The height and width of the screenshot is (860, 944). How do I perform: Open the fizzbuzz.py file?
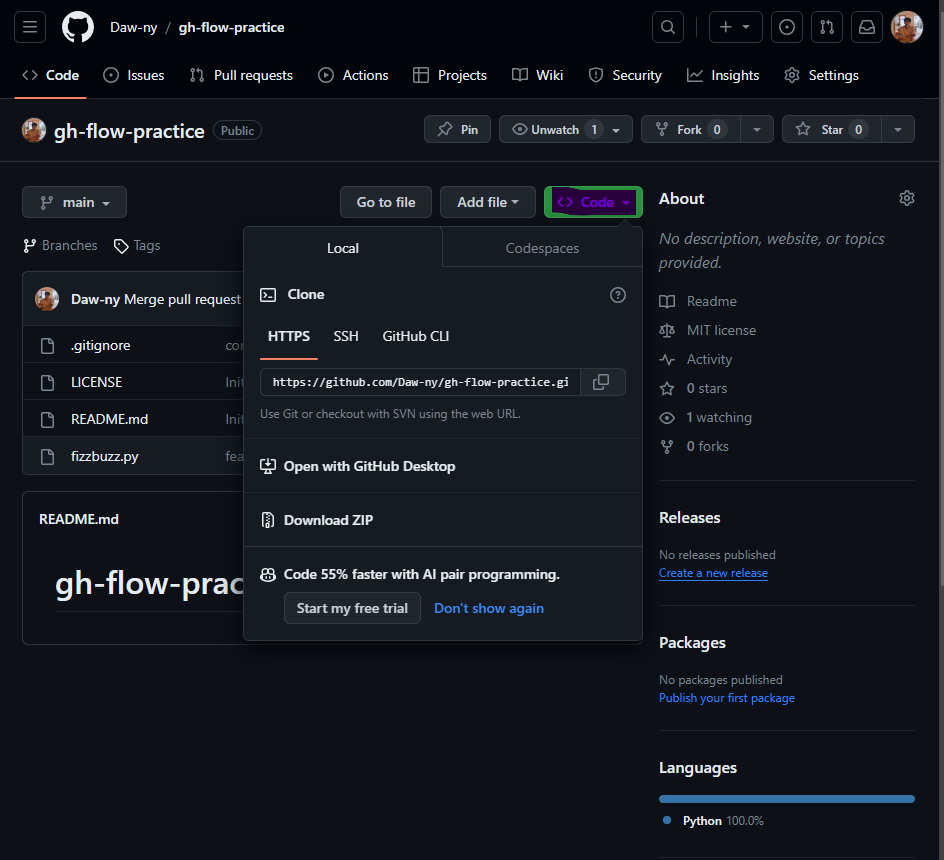click(x=105, y=456)
